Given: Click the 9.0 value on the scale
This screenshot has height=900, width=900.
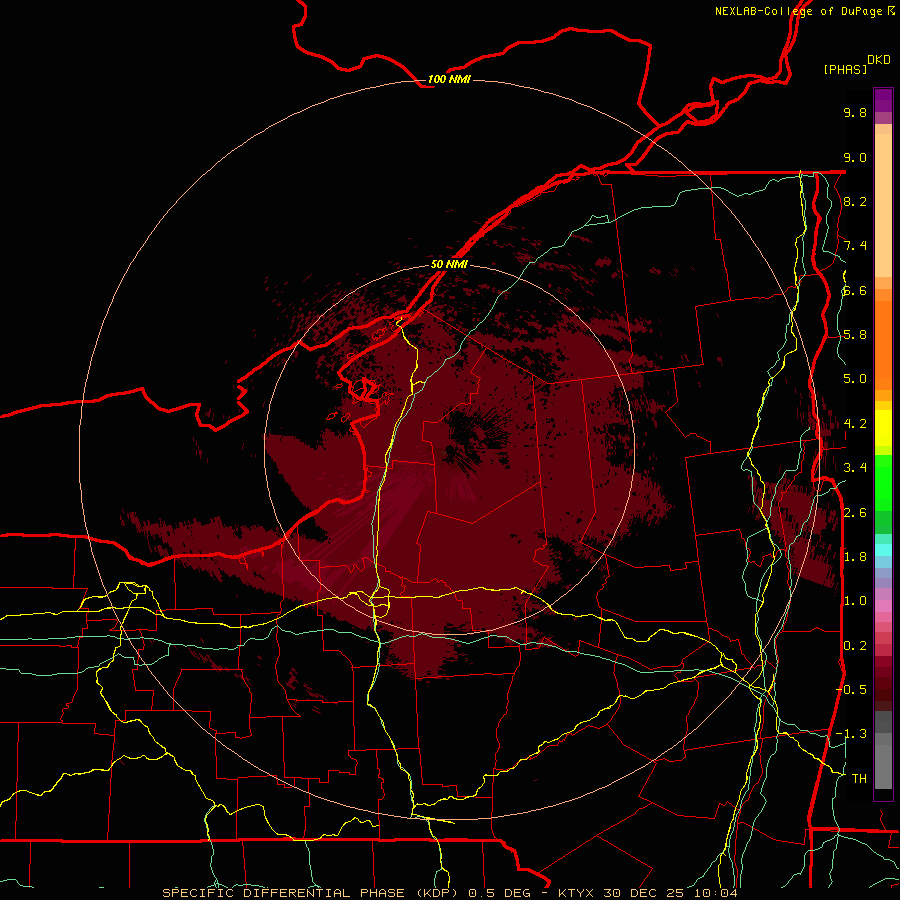Looking at the screenshot, I should click(x=855, y=157).
